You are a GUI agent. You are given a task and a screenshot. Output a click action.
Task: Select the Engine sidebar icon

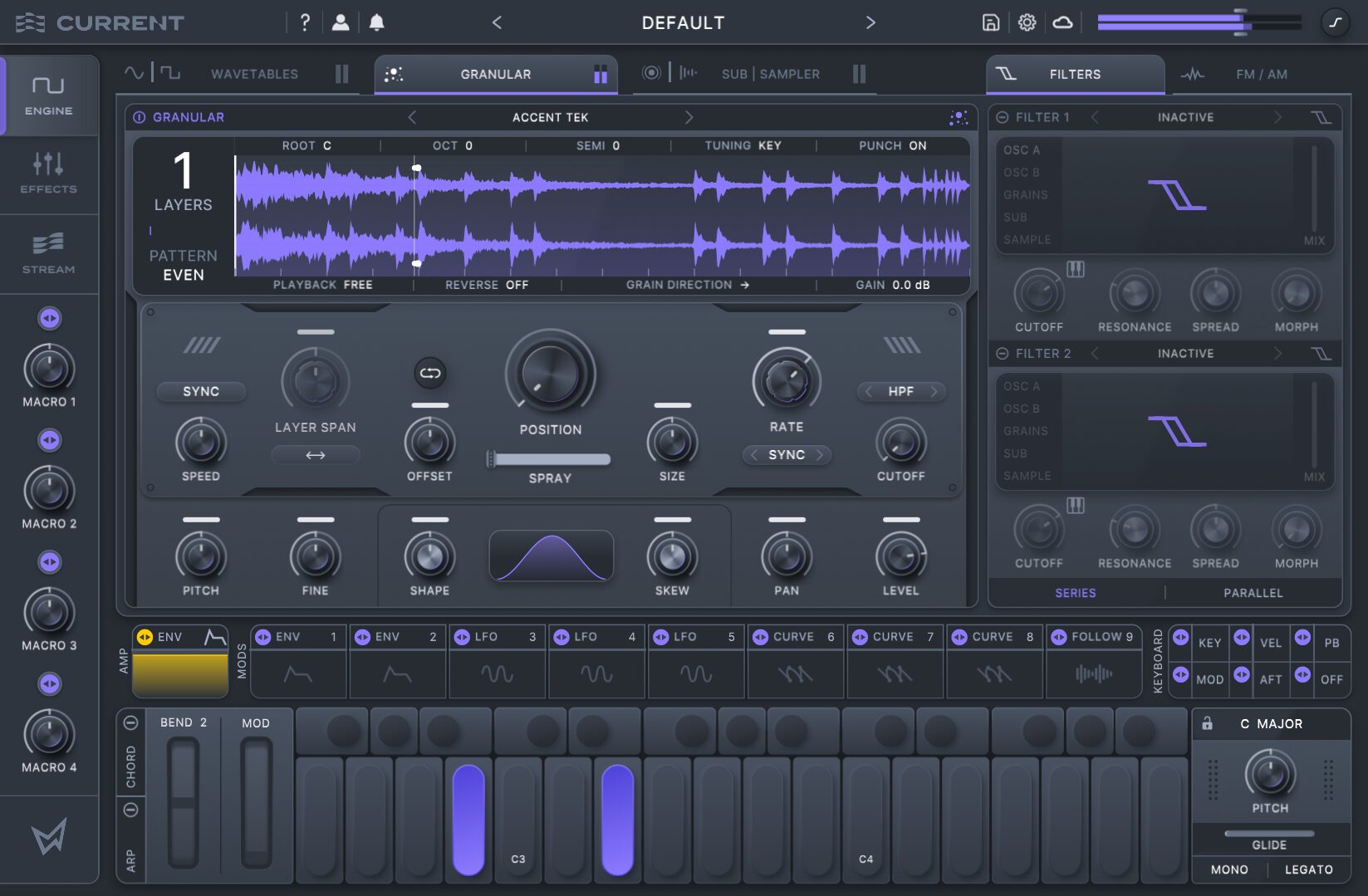48,86
